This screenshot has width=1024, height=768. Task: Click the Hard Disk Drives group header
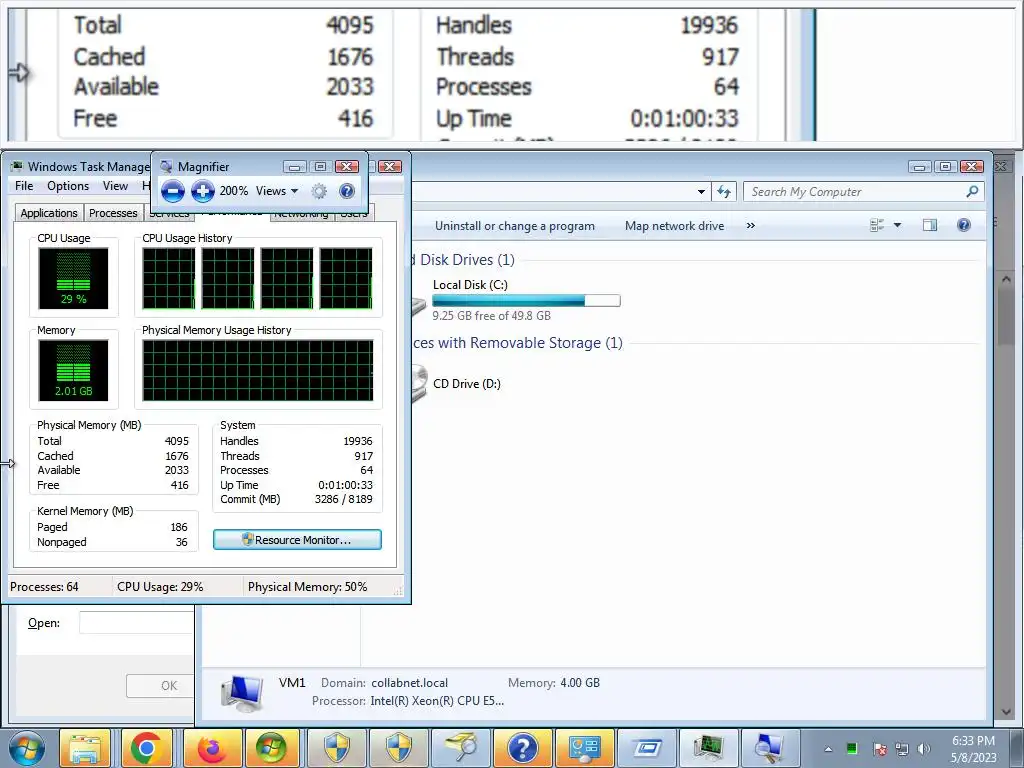point(463,260)
